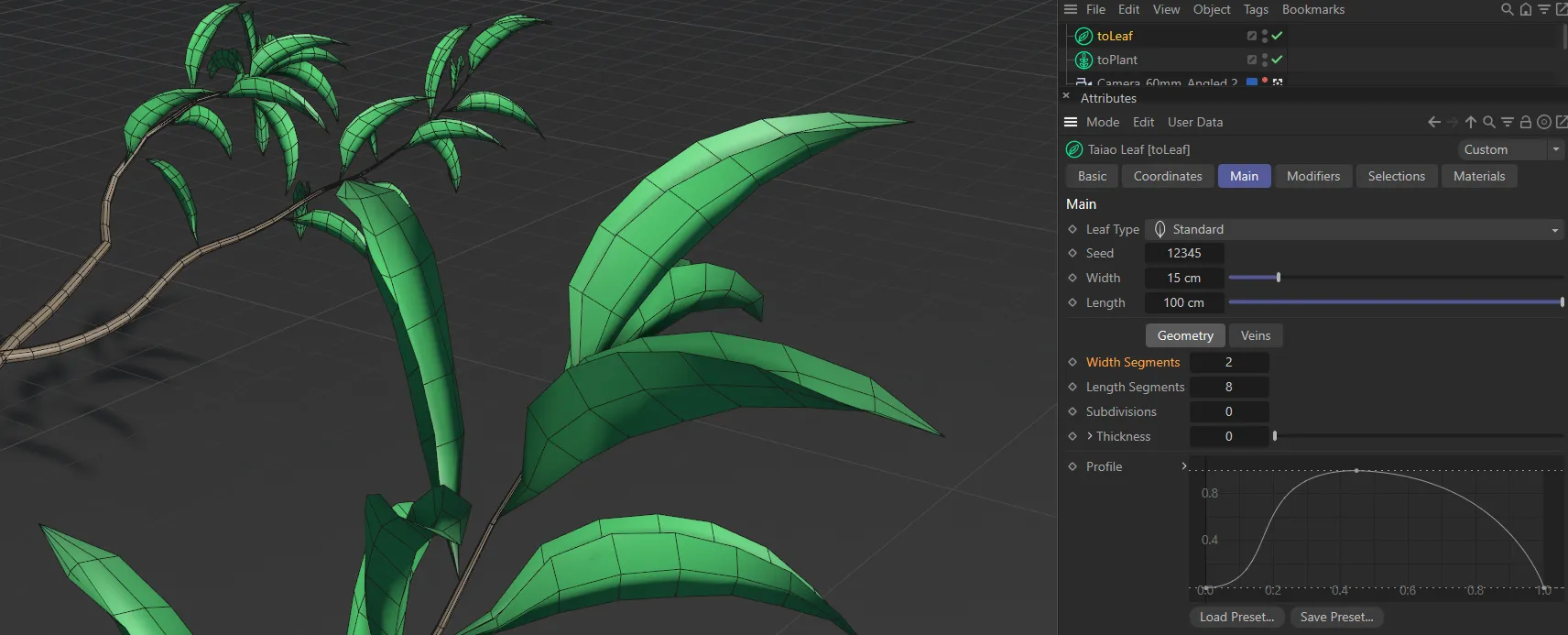Screen dimensions: 1568x635
Task: Expand the Profile curve options arrow
Action: 1184,466
